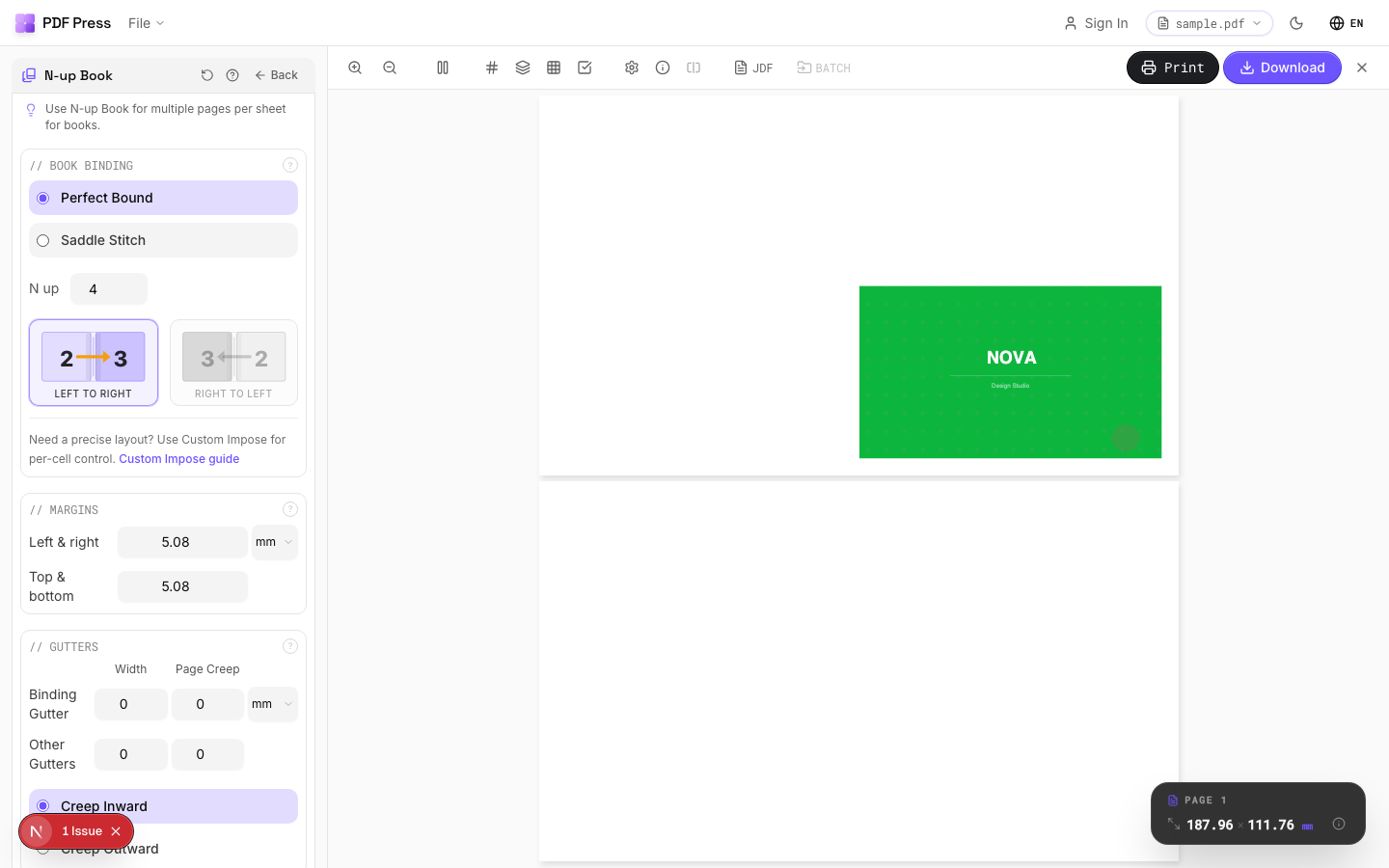Open the sample.pdf file dropdown
Viewport: 1389px width, 868px height.
[x=1210, y=23]
